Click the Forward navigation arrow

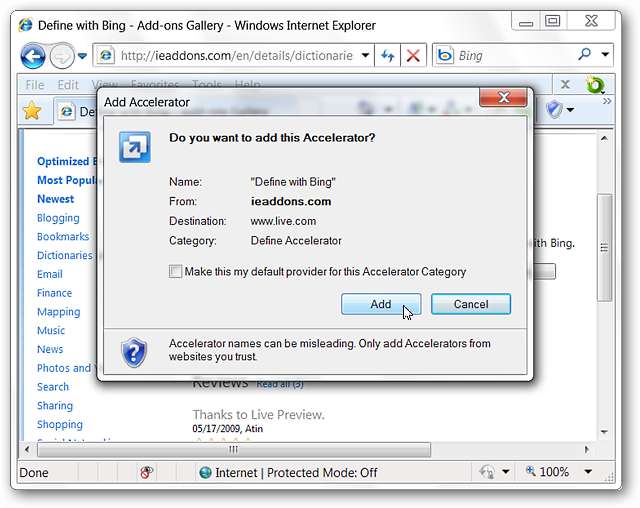click(62, 55)
